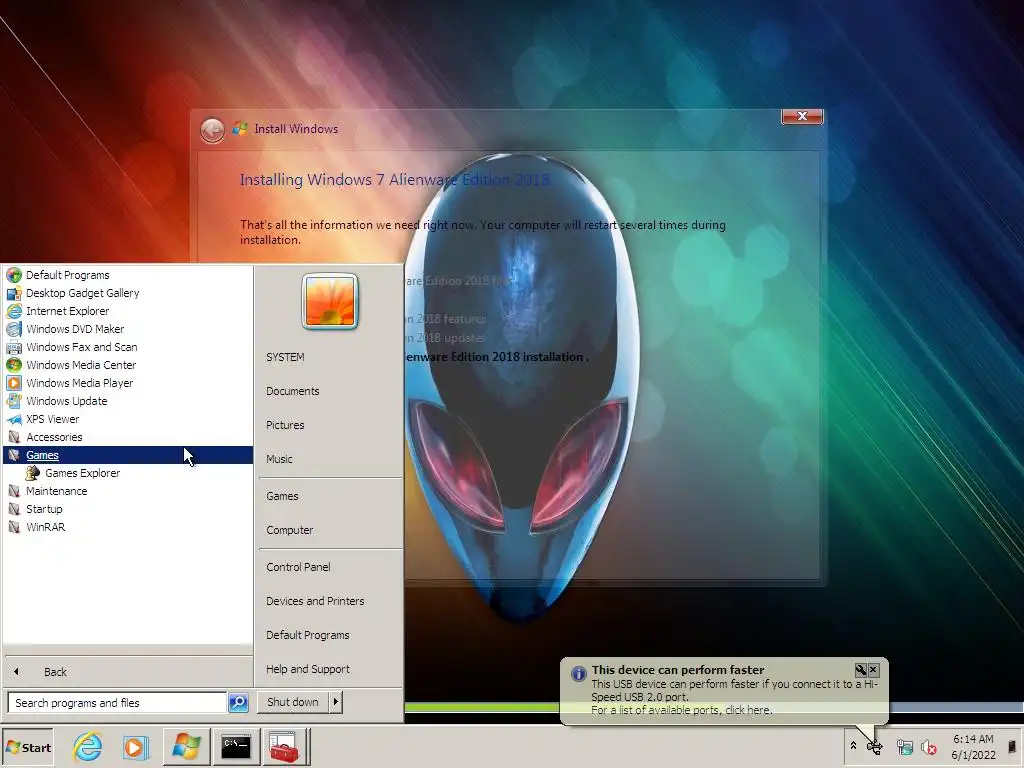
Task: Launch Windows Update
Action: (x=128, y=401)
